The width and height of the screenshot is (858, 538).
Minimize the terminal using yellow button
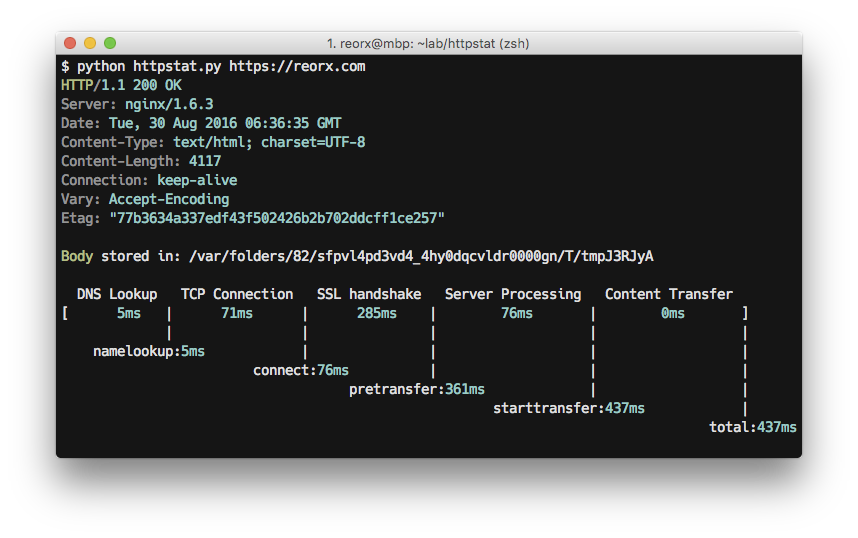pyautogui.click(x=90, y=43)
